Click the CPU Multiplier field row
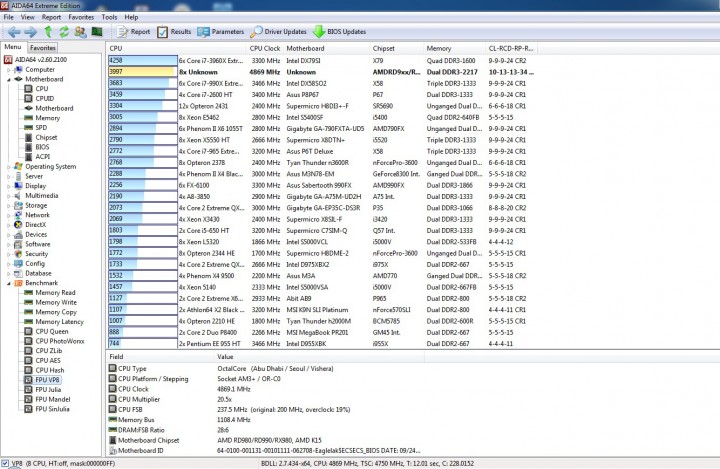Viewport: 720px width, 469px height. click(264, 399)
